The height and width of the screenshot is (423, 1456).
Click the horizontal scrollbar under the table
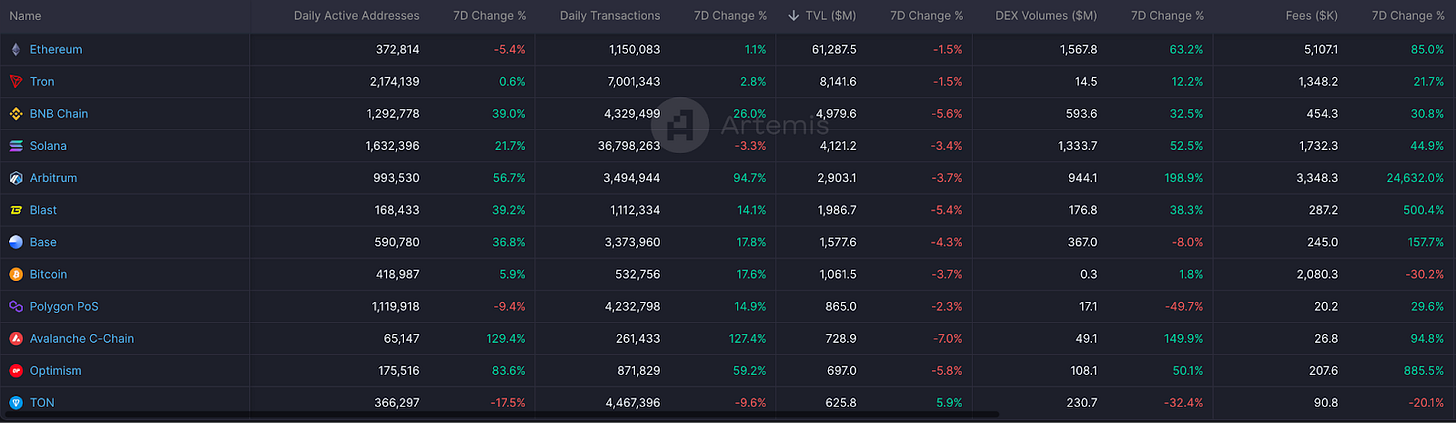pyautogui.click(x=504, y=412)
